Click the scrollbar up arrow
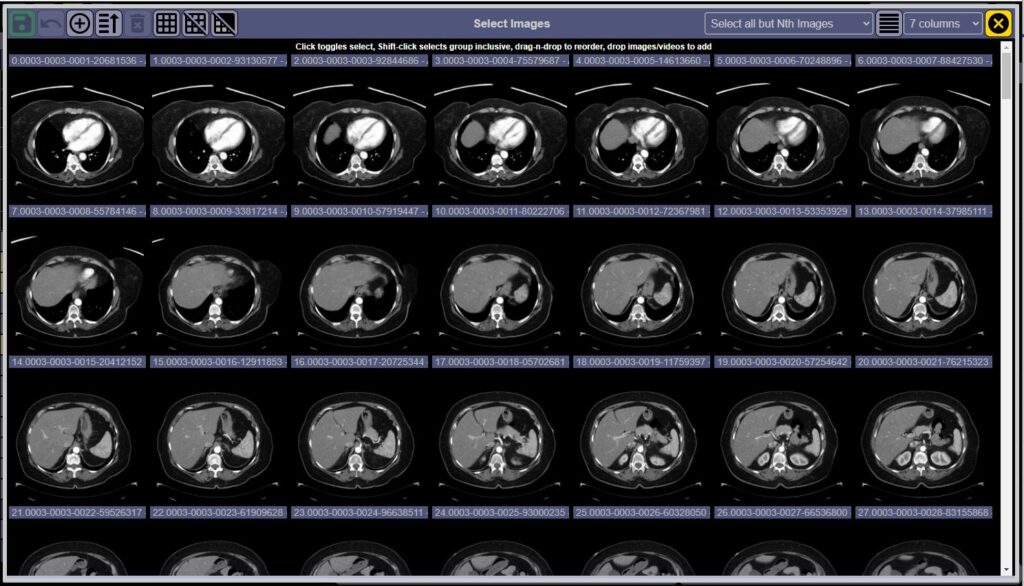The image size is (1024, 586). coord(1006,46)
